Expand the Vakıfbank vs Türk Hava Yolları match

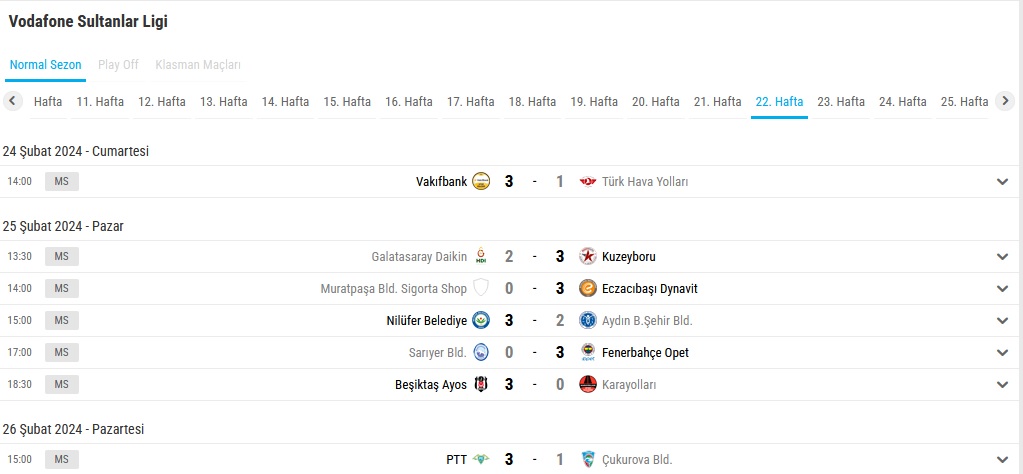pyautogui.click(x=1003, y=181)
